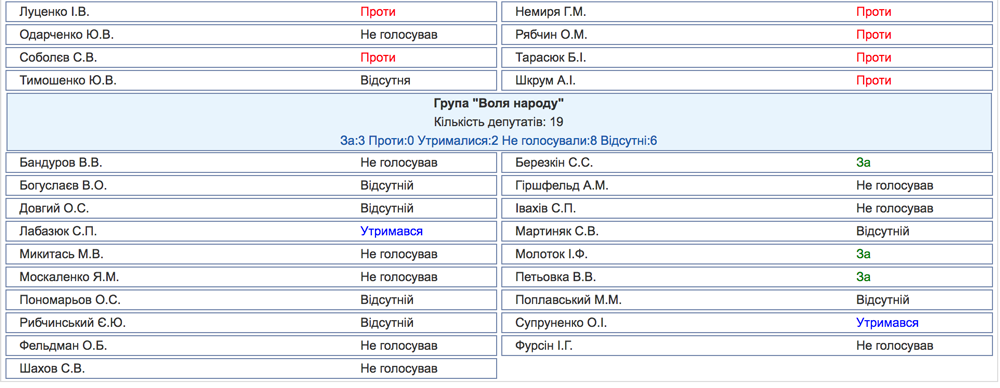Click Немиря Г.М. name
The width and height of the screenshot is (1000, 388).
coord(550,12)
